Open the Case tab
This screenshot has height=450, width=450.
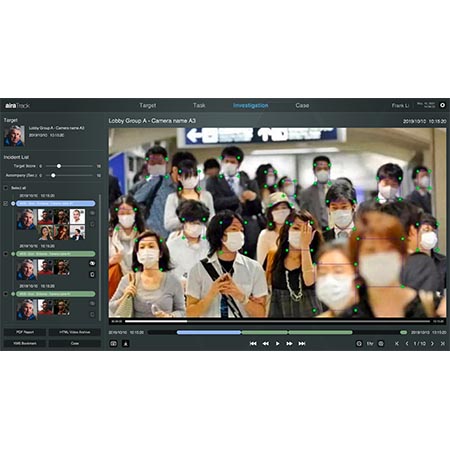pyautogui.click(x=302, y=105)
